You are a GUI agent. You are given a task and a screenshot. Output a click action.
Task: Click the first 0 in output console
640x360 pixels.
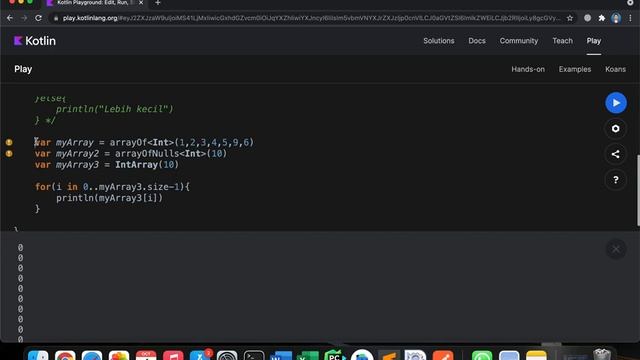20,248
